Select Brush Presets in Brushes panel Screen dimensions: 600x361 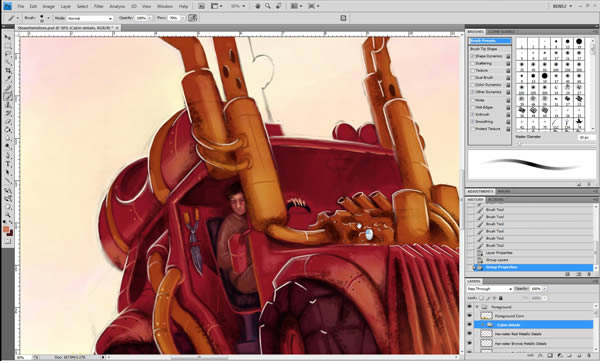pos(490,41)
